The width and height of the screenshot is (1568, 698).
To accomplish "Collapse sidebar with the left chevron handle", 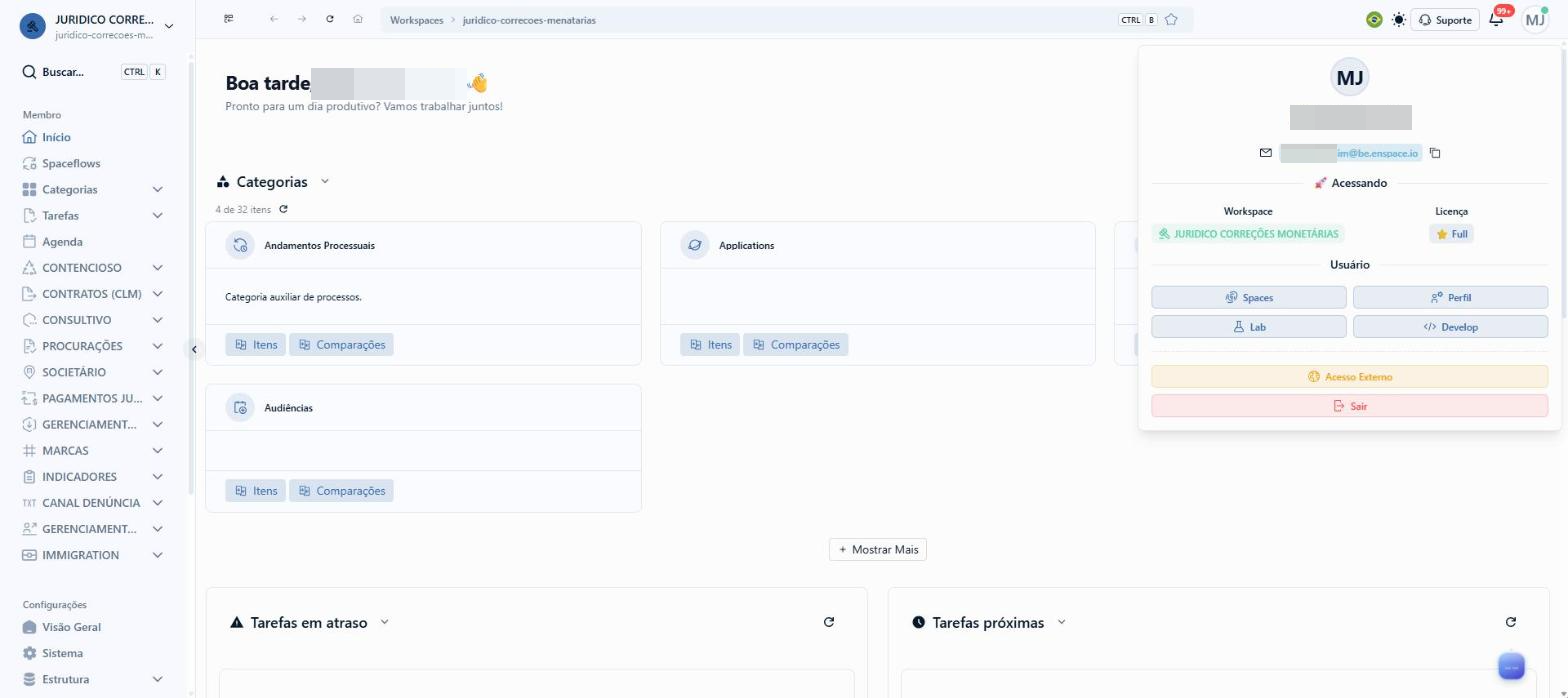I will tap(194, 349).
